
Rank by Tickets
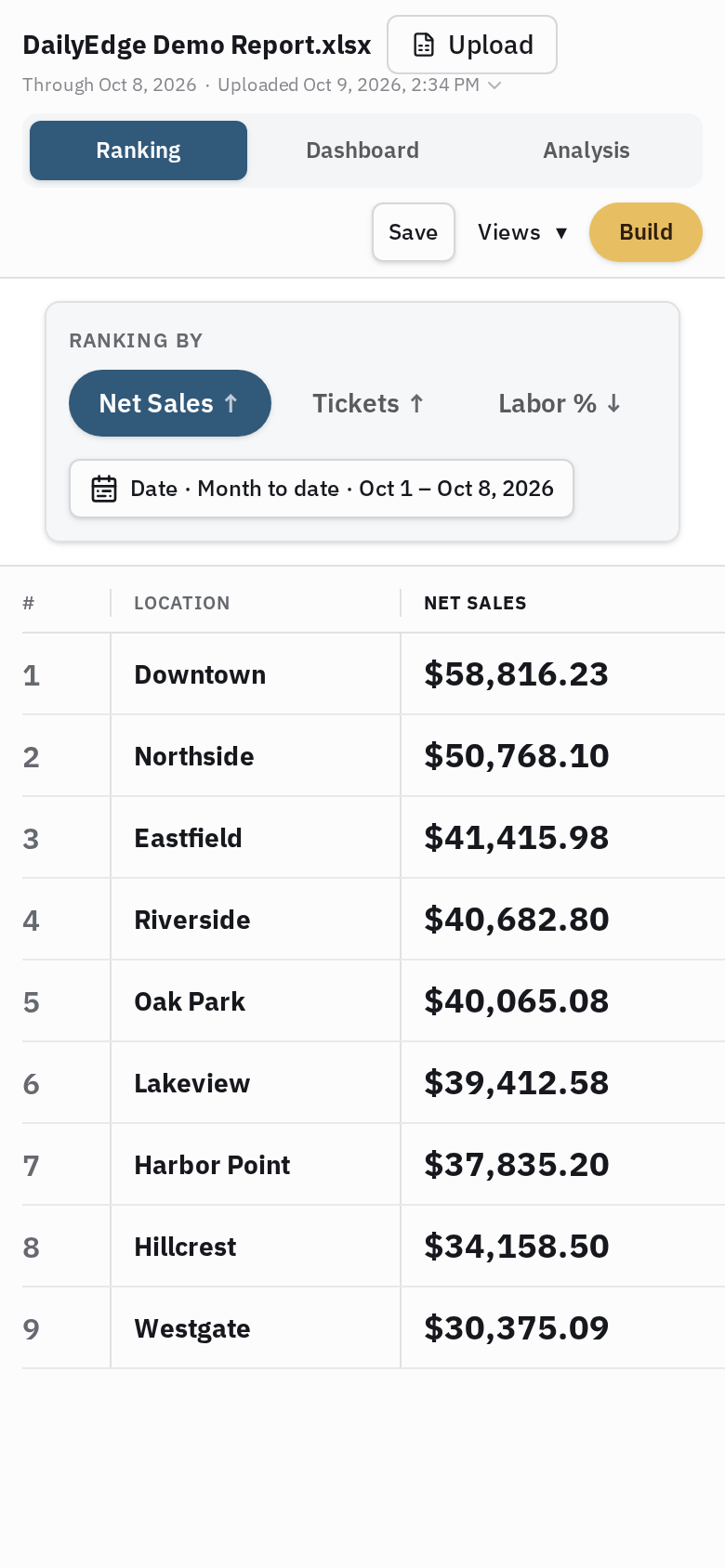coord(368,403)
